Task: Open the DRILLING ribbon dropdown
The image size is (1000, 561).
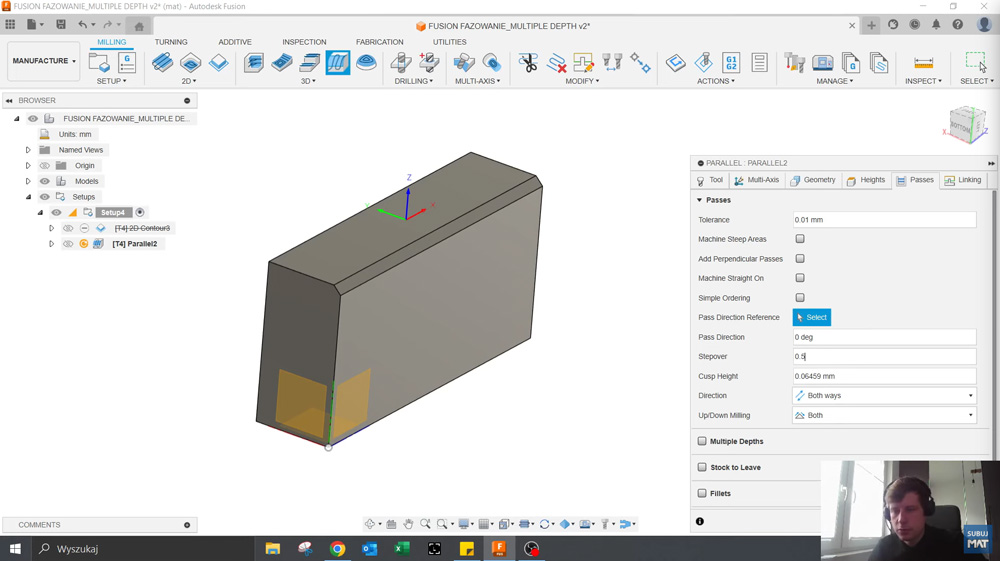Action: point(414,81)
